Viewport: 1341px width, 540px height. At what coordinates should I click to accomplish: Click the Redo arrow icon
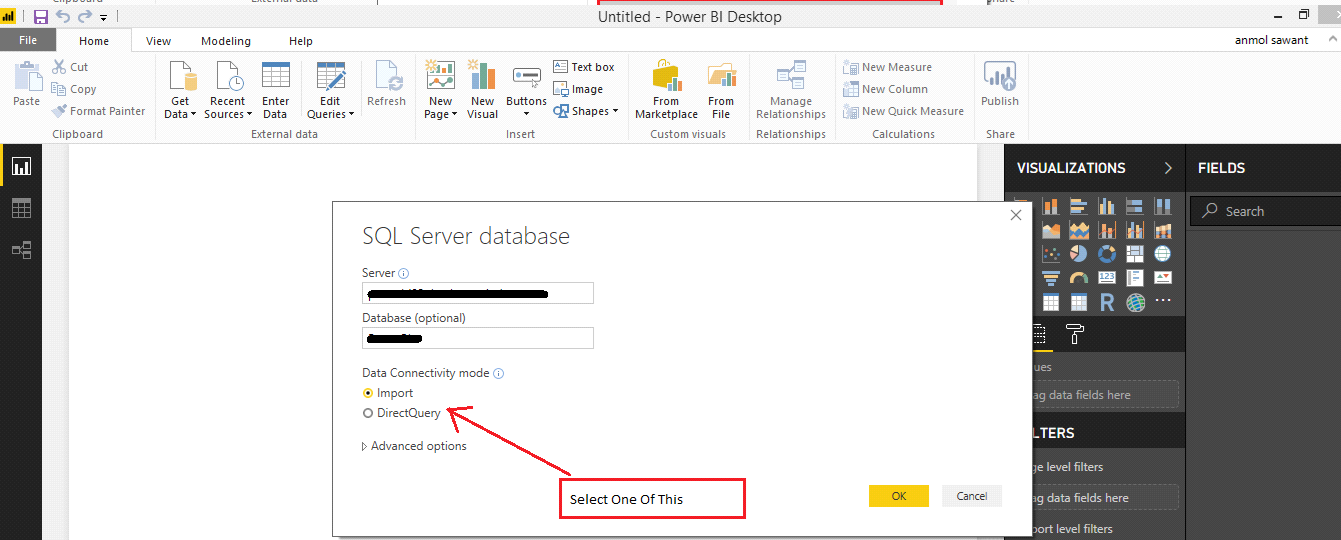tap(86, 17)
